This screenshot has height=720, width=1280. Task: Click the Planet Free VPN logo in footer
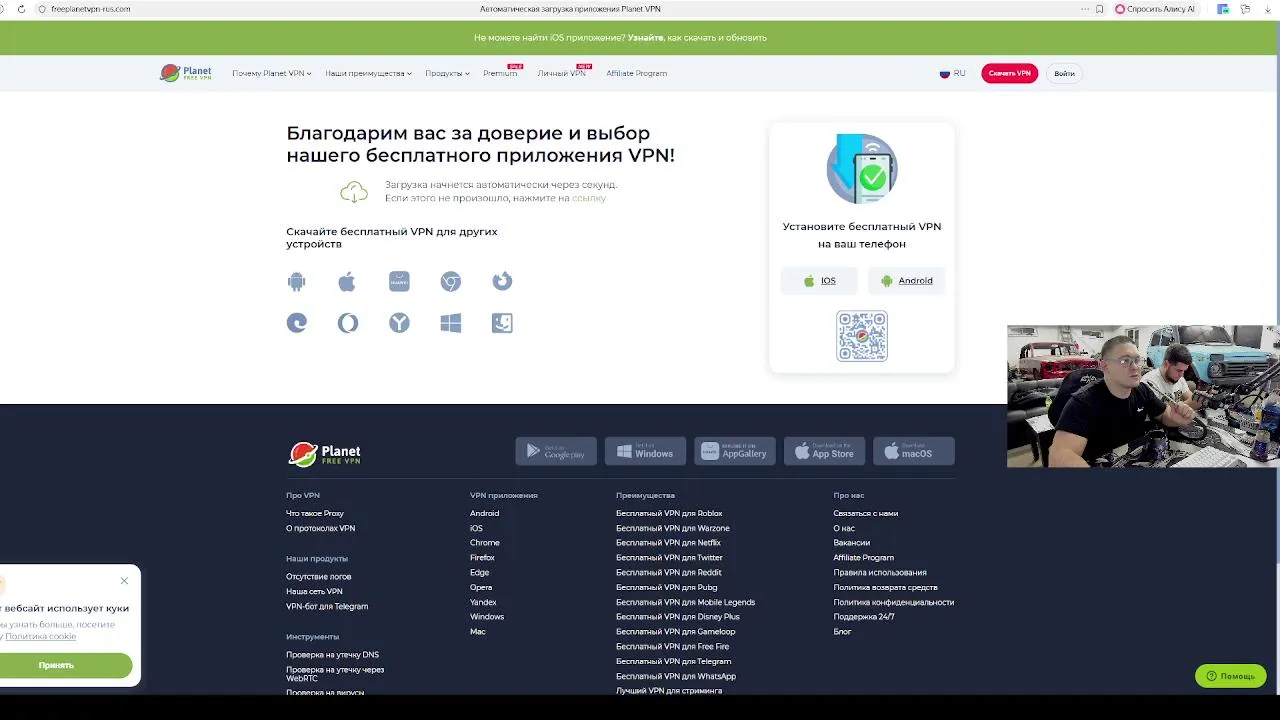pyautogui.click(x=325, y=454)
